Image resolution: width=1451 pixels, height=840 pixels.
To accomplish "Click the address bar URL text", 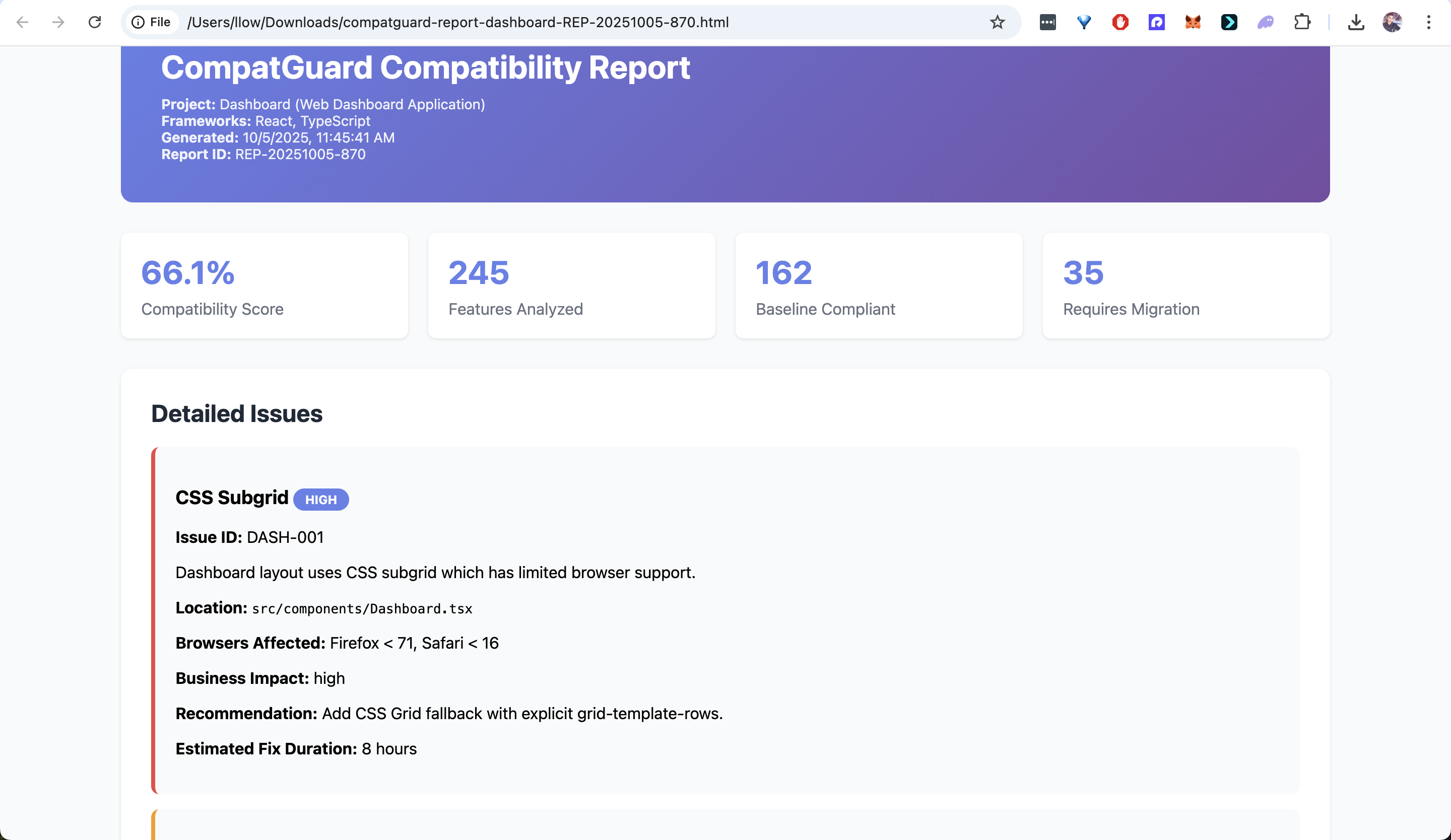I will pos(458,23).
